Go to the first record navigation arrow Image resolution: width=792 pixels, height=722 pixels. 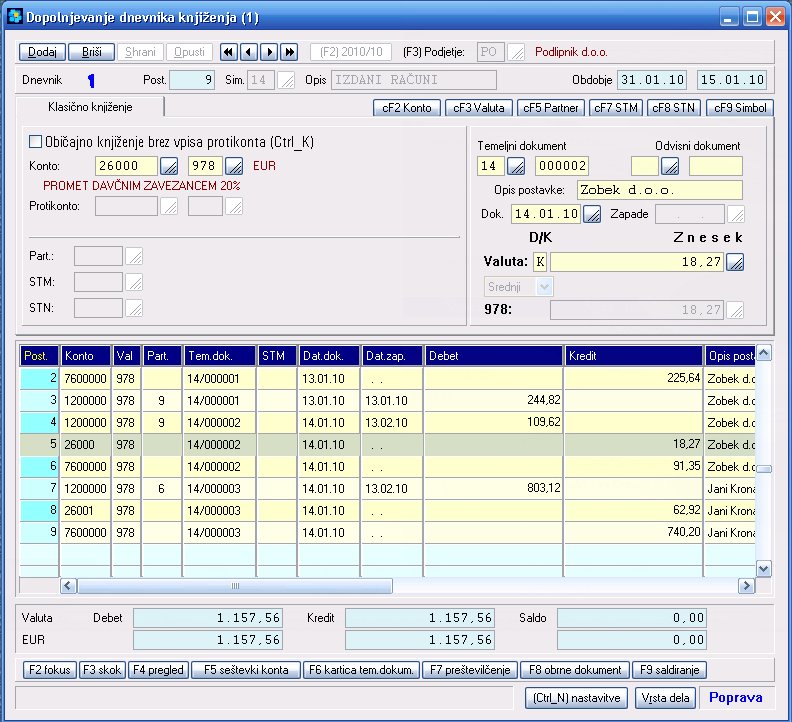pos(228,52)
